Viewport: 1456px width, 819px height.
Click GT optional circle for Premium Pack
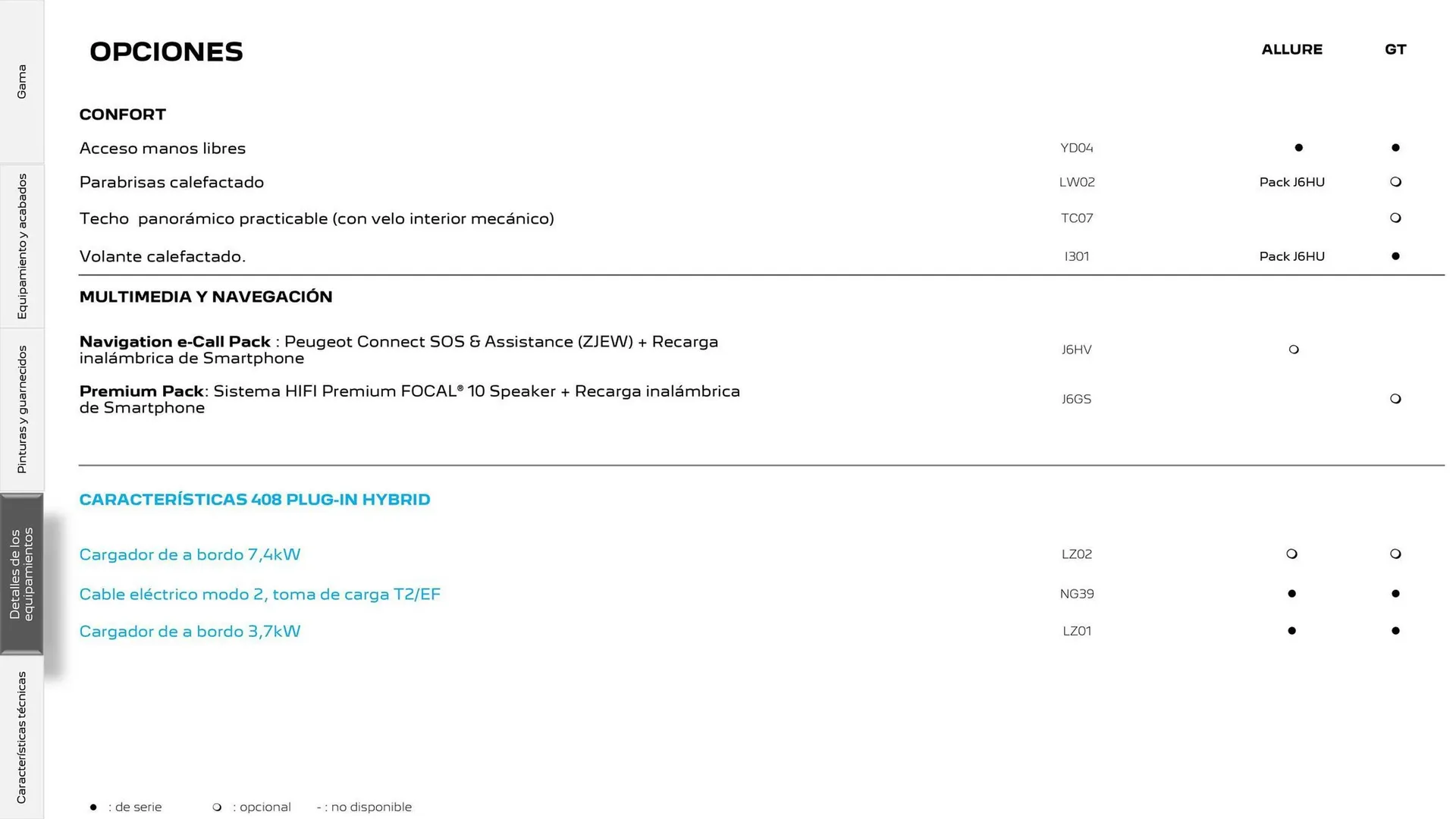[x=1395, y=399]
